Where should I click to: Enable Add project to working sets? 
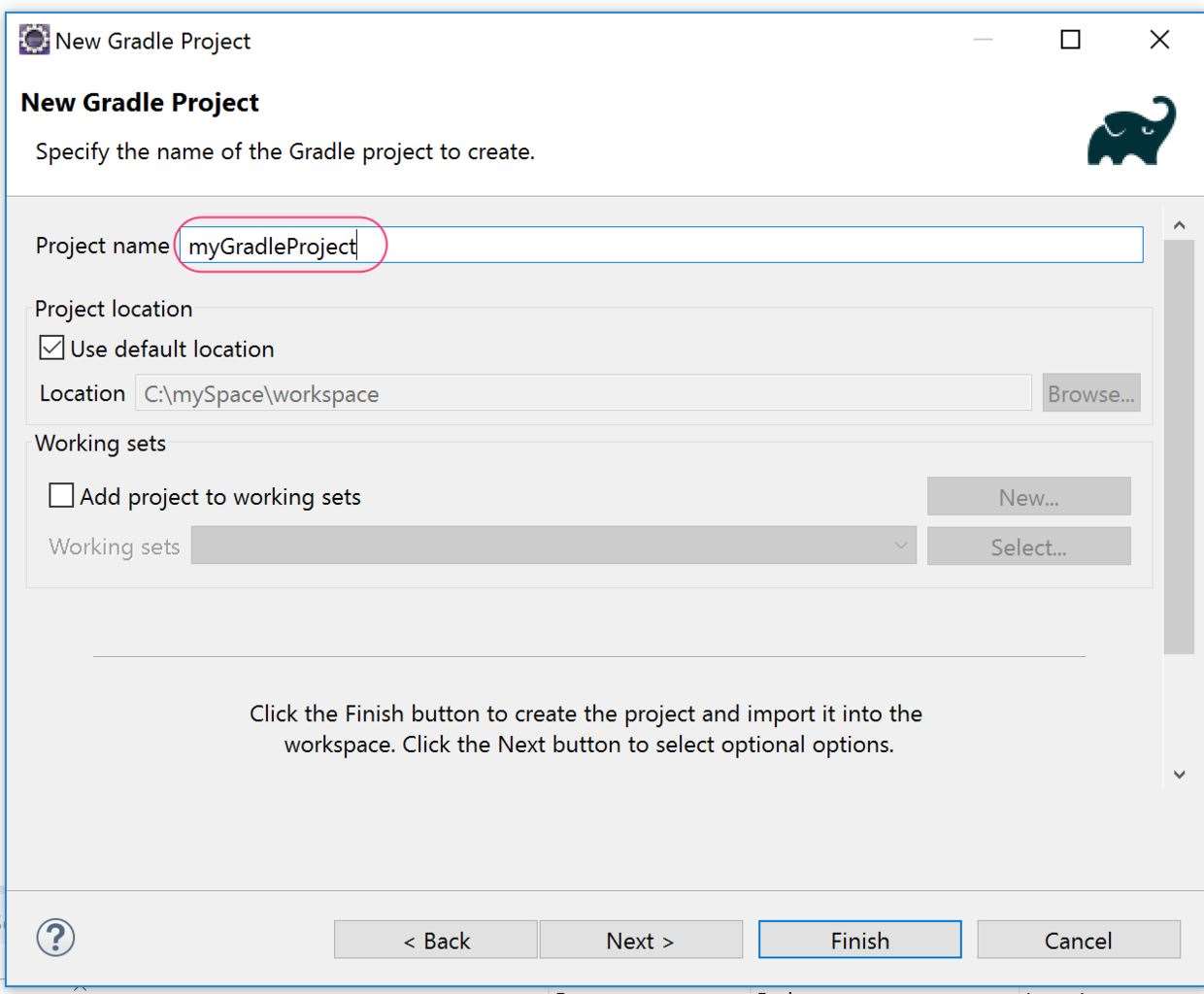click(61, 496)
